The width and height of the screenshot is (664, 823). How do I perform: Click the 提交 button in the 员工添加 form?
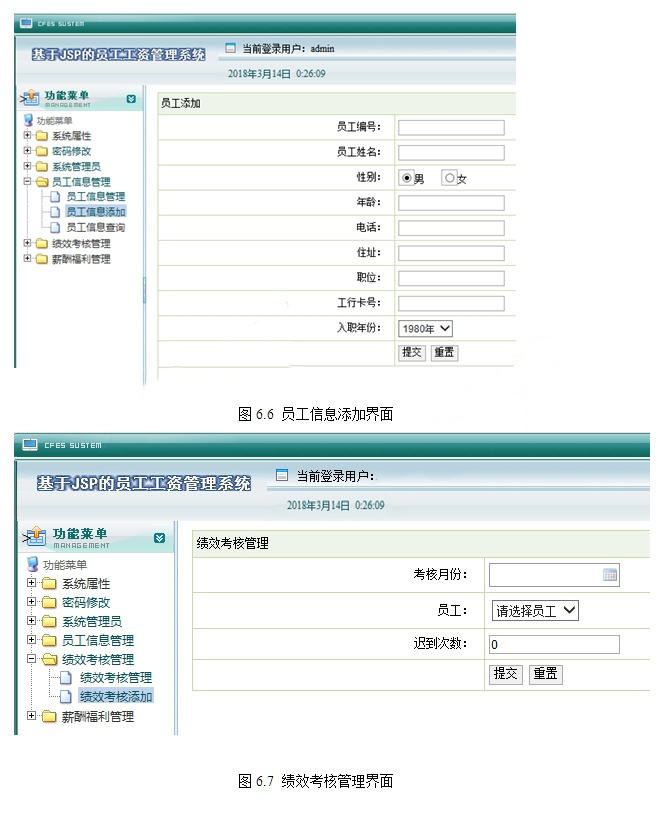[x=412, y=352]
